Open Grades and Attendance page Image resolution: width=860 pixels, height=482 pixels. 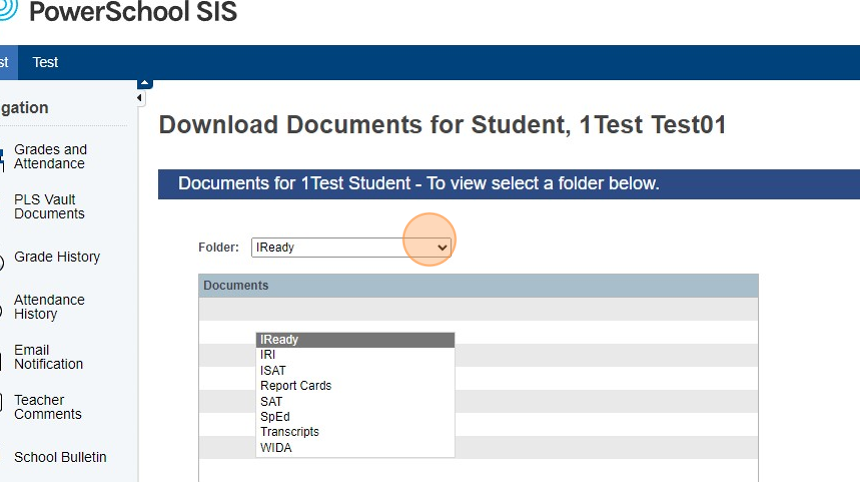pyautogui.click(x=50, y=156)
